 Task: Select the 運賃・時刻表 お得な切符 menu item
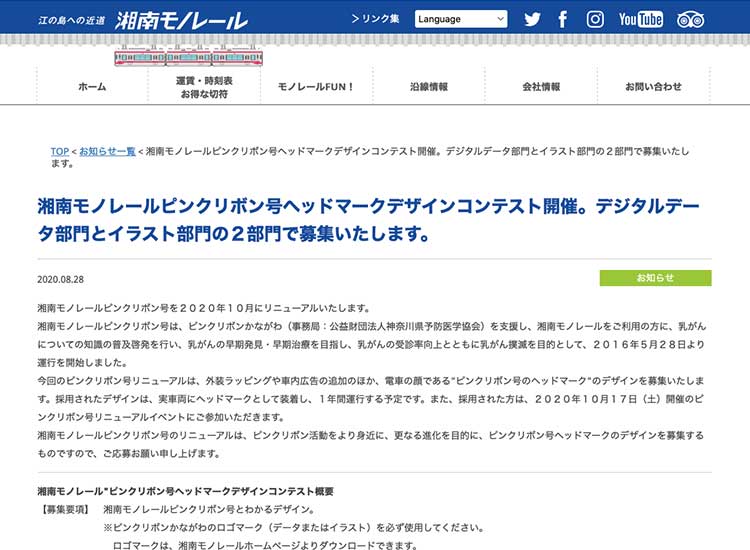(204, 87)
